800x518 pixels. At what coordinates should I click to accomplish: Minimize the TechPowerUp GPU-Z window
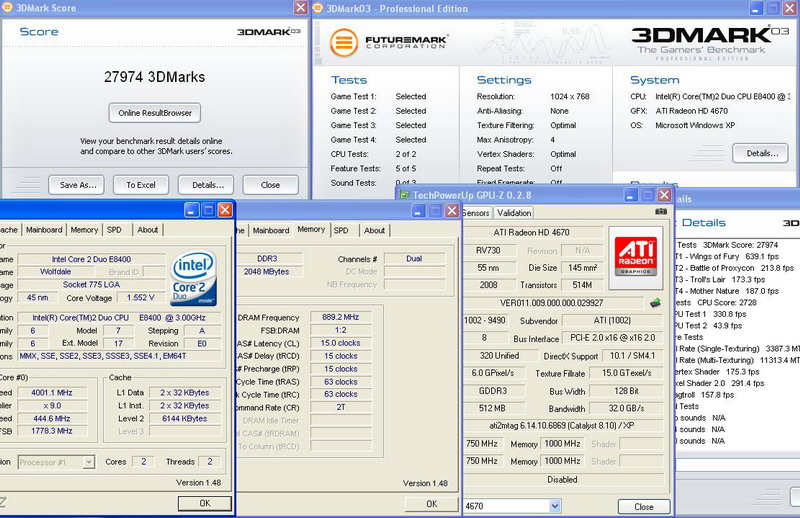631,195
